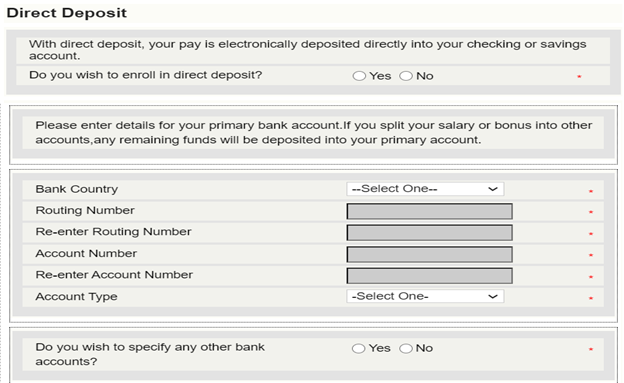Select Yes to enroll in direct deposit
This screenshot has width=624, height=383.
click(359, 76)
